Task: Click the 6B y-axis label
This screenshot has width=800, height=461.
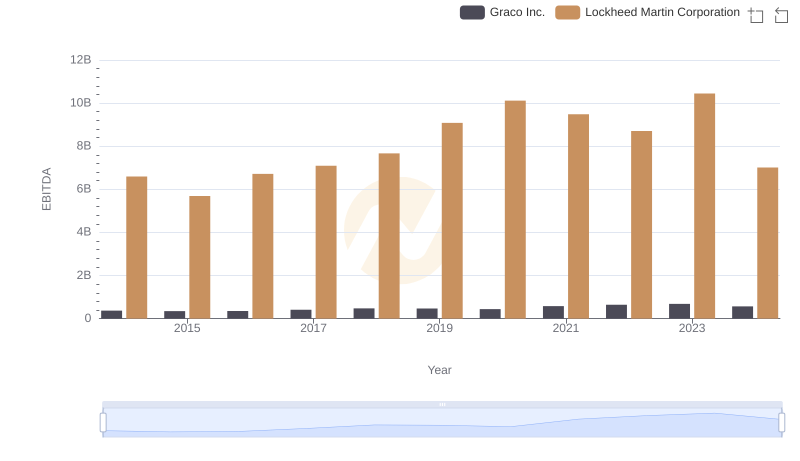Action: [x=84, y=189]
